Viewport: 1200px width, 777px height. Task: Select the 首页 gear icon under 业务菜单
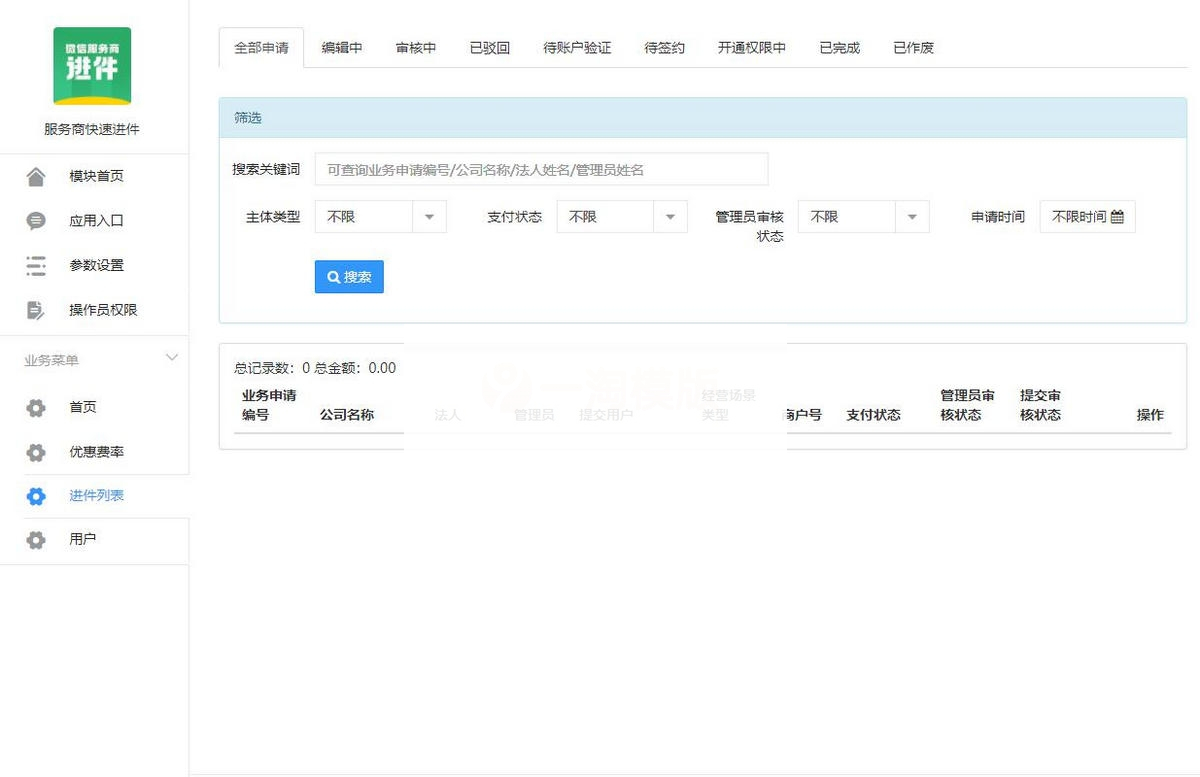pyautogui.click(x=36, y=407)
